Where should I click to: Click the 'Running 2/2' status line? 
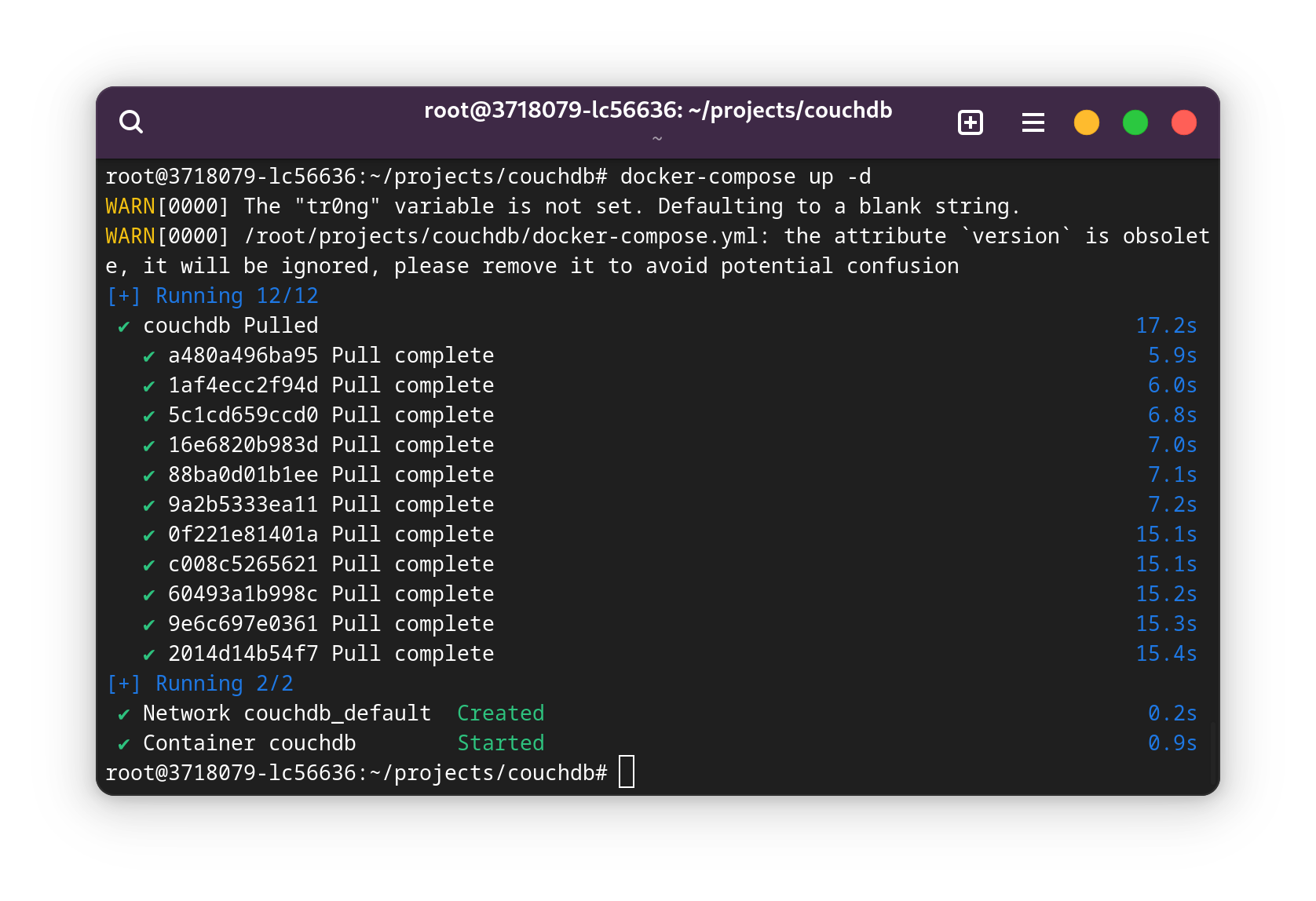tap(199, 684)
